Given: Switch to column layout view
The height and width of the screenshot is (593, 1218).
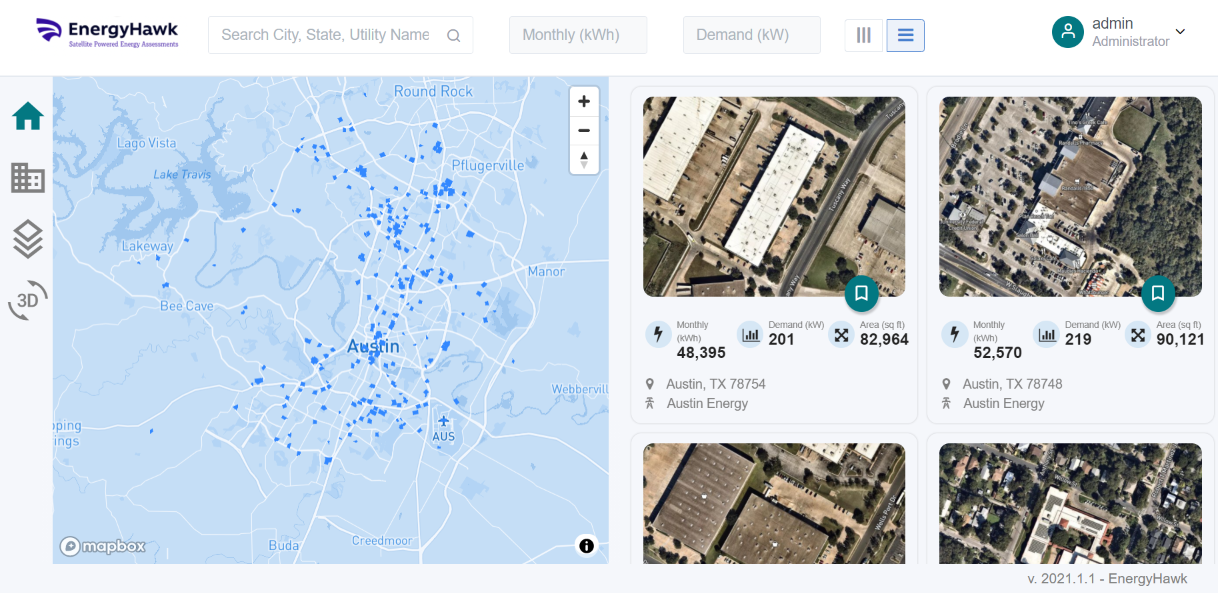Looking at the screenshot, I should tap(864, 35).
